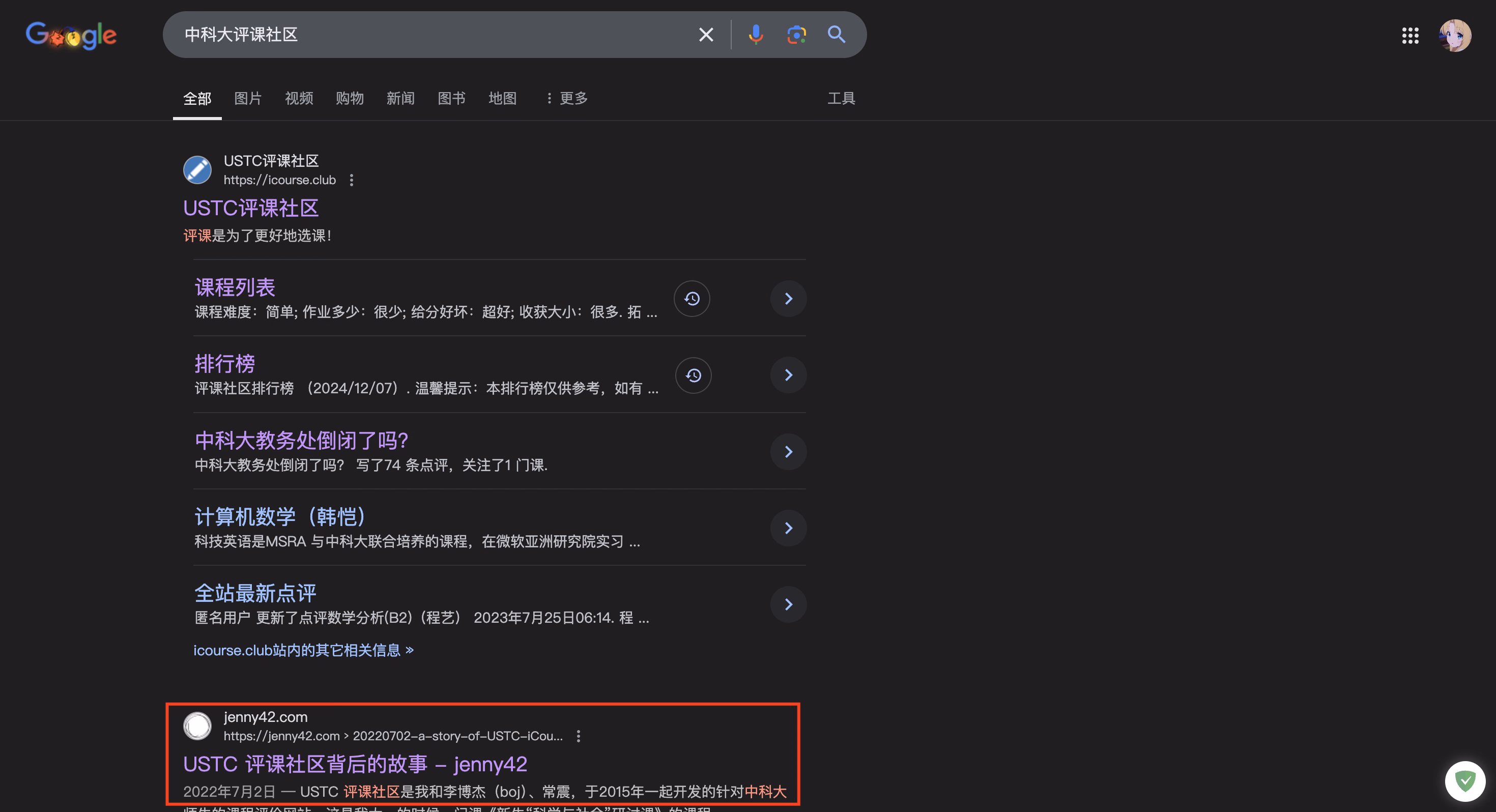Expand the 课程列表 row chevron
The image size is (1496, 812).
788,299
